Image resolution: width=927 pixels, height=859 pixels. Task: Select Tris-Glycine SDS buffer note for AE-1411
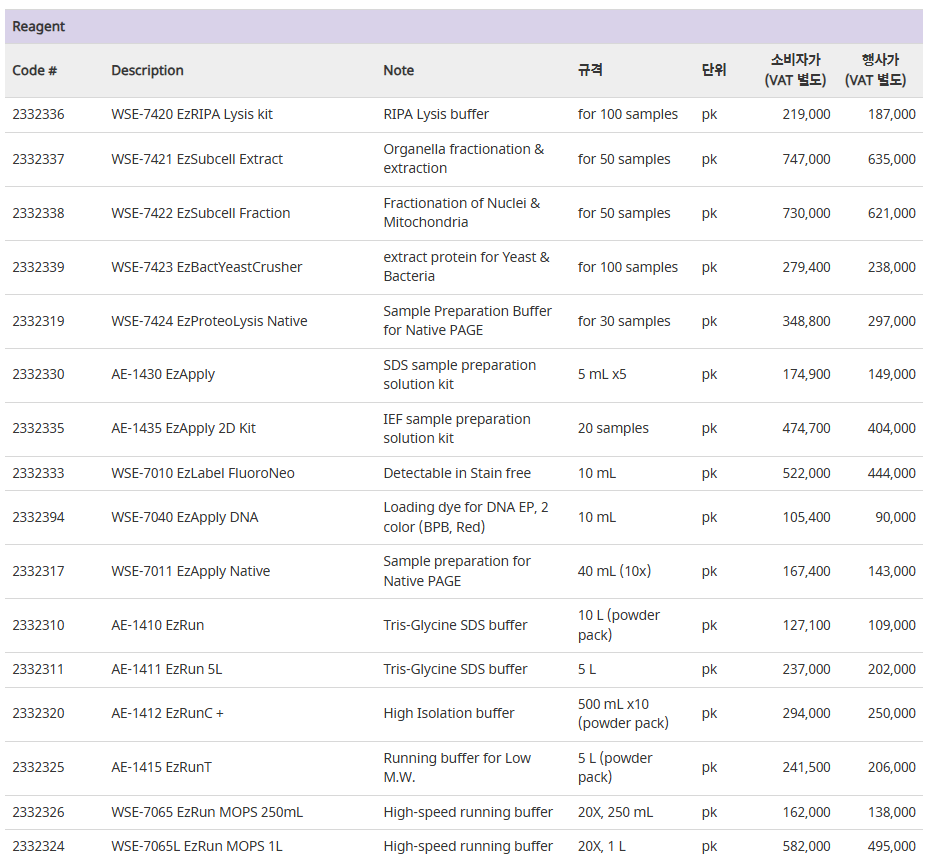(455, 669)
